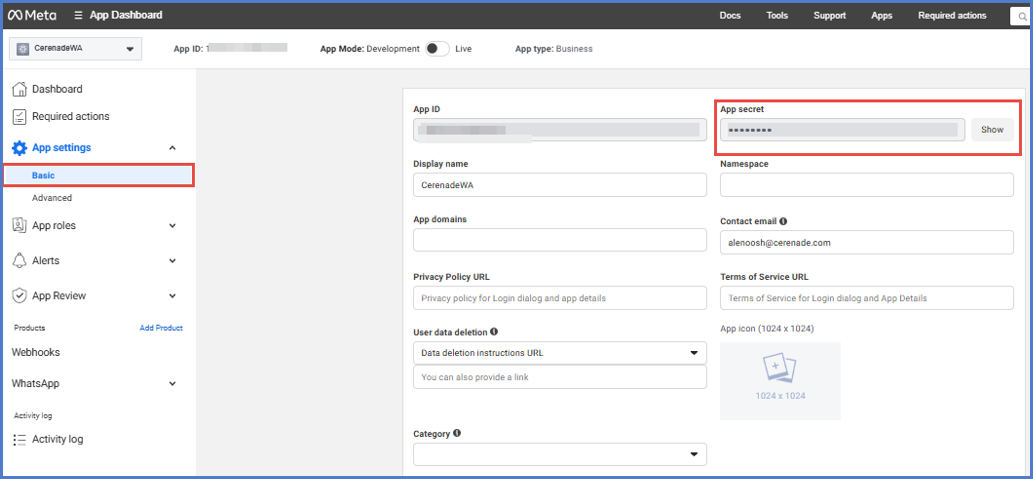Toggle App Mode from Development to Live
This screenshot has width=1033, height=479.
437,48
